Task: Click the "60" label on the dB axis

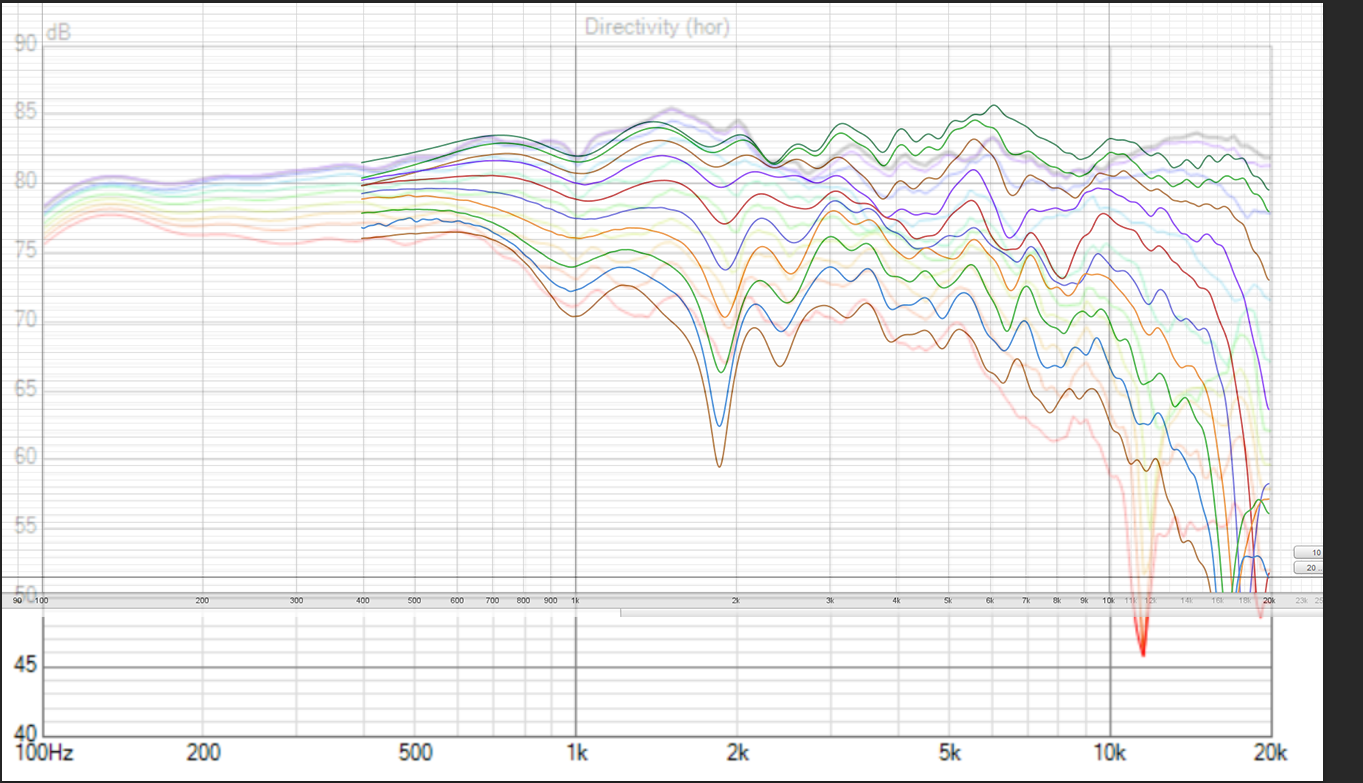Action: pyautogui.click(x=26, y=458)
